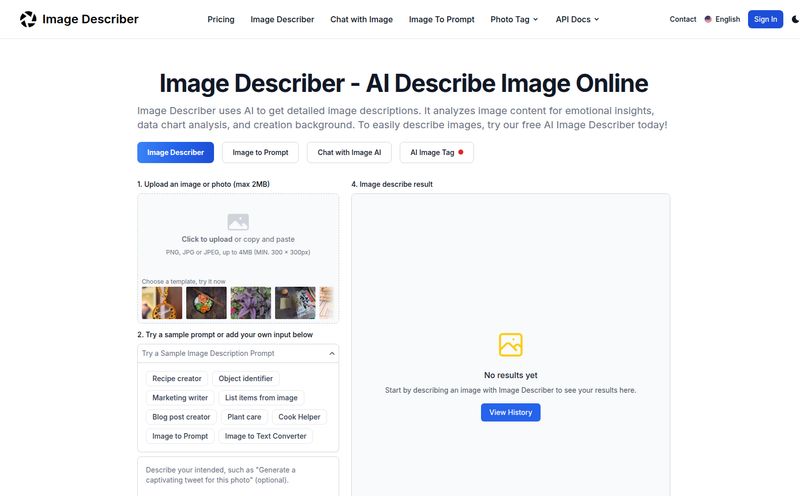Click the upload image placeholder icon
Image resolution: width=800 pixels, height=496 pixels.
(x=238, y=222)
